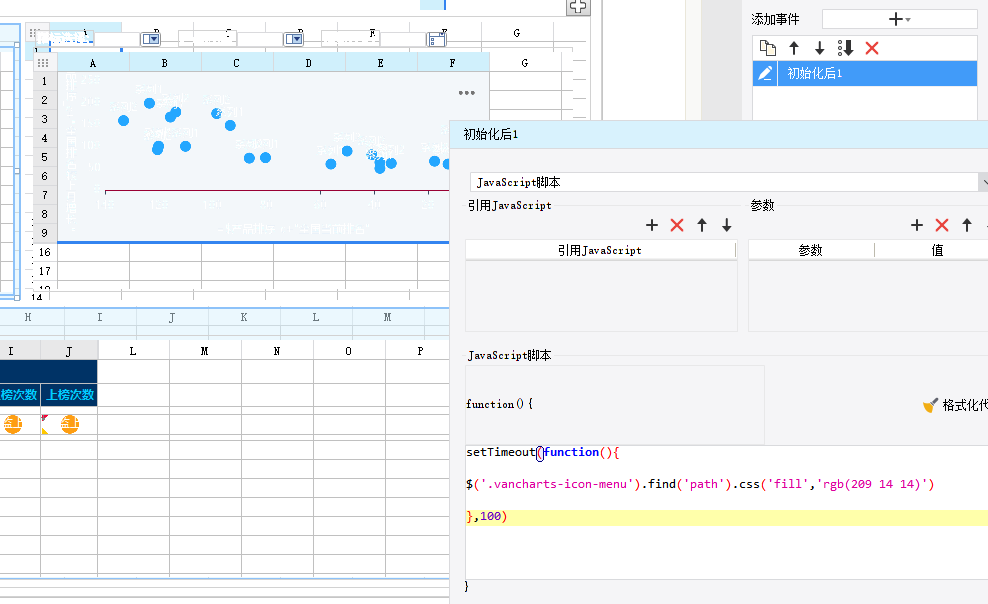The width and height of the screenshot is (988, 604).
Task: Select column A header in chart grid
Action: coord(93,63)
